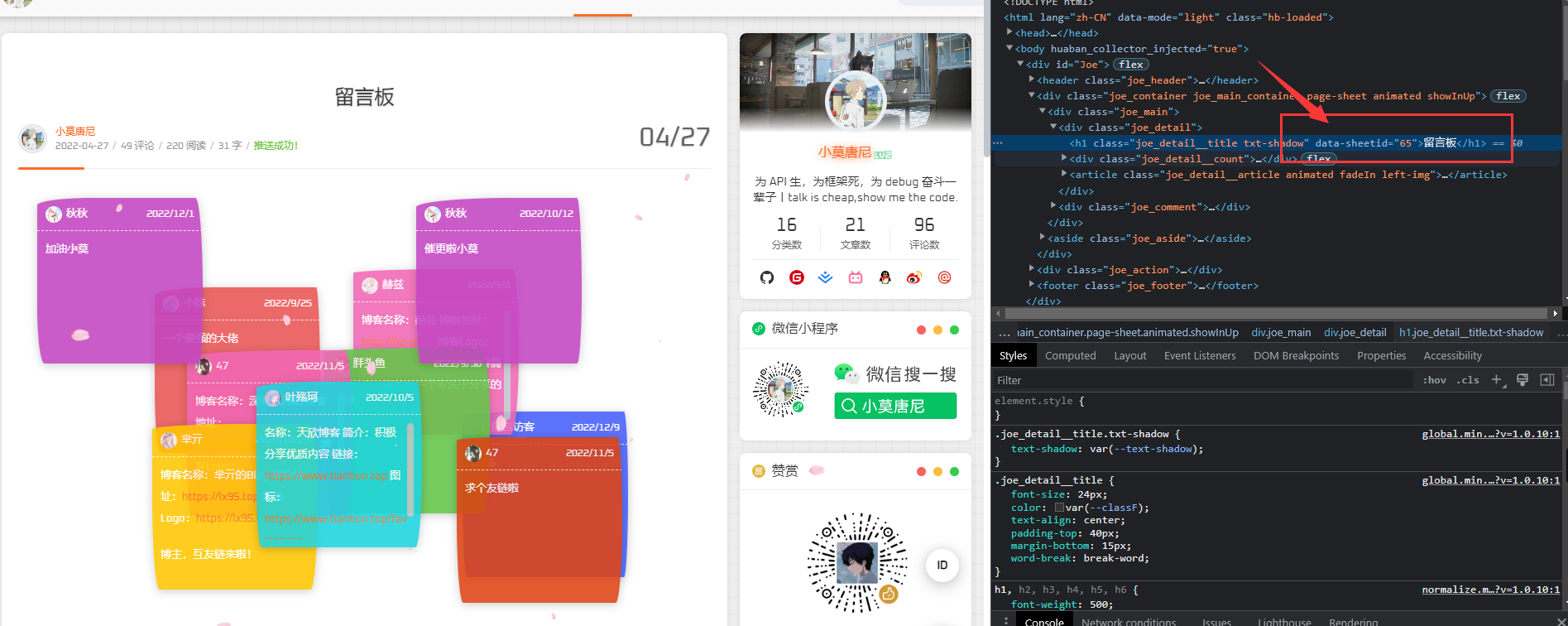The width and height of the screenshot is (1568, 626).
Task: Expand the footer joe_footer node
Action: click(x=1031, y=285)
